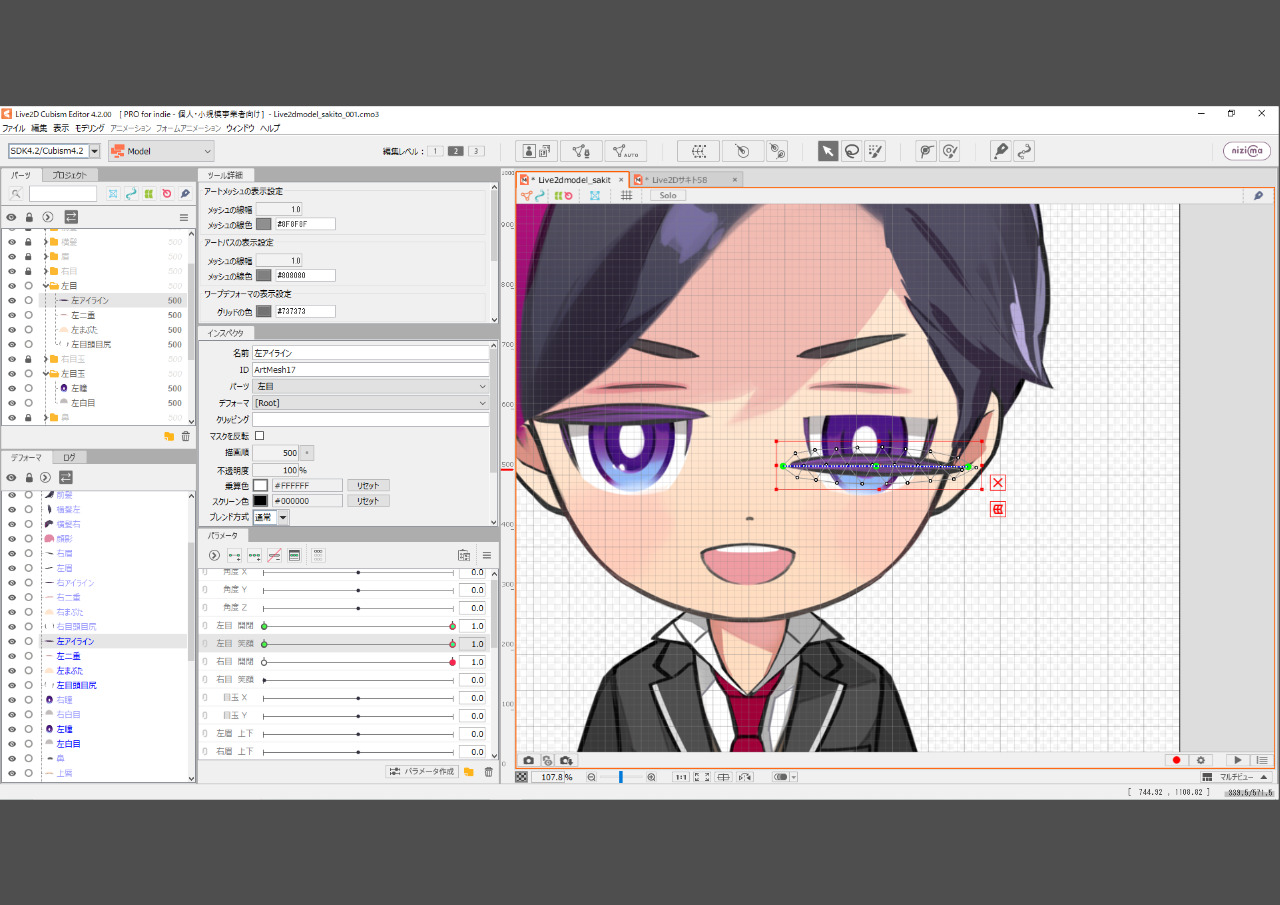Select the arrow selection tool
The image size is (1280, 905).
point(828,151)
